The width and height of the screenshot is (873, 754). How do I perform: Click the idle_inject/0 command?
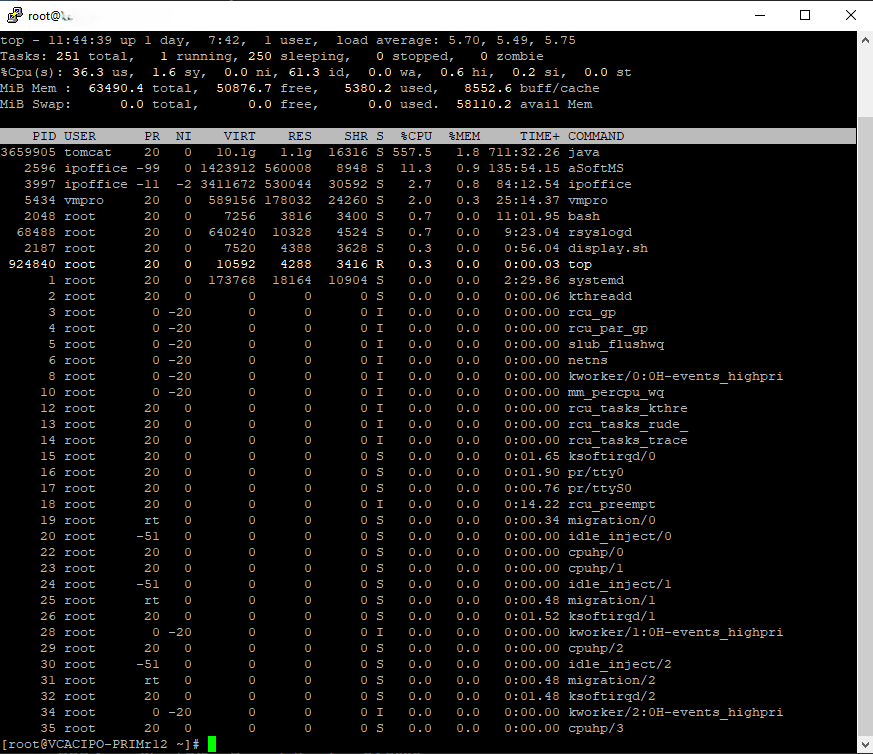620,537
